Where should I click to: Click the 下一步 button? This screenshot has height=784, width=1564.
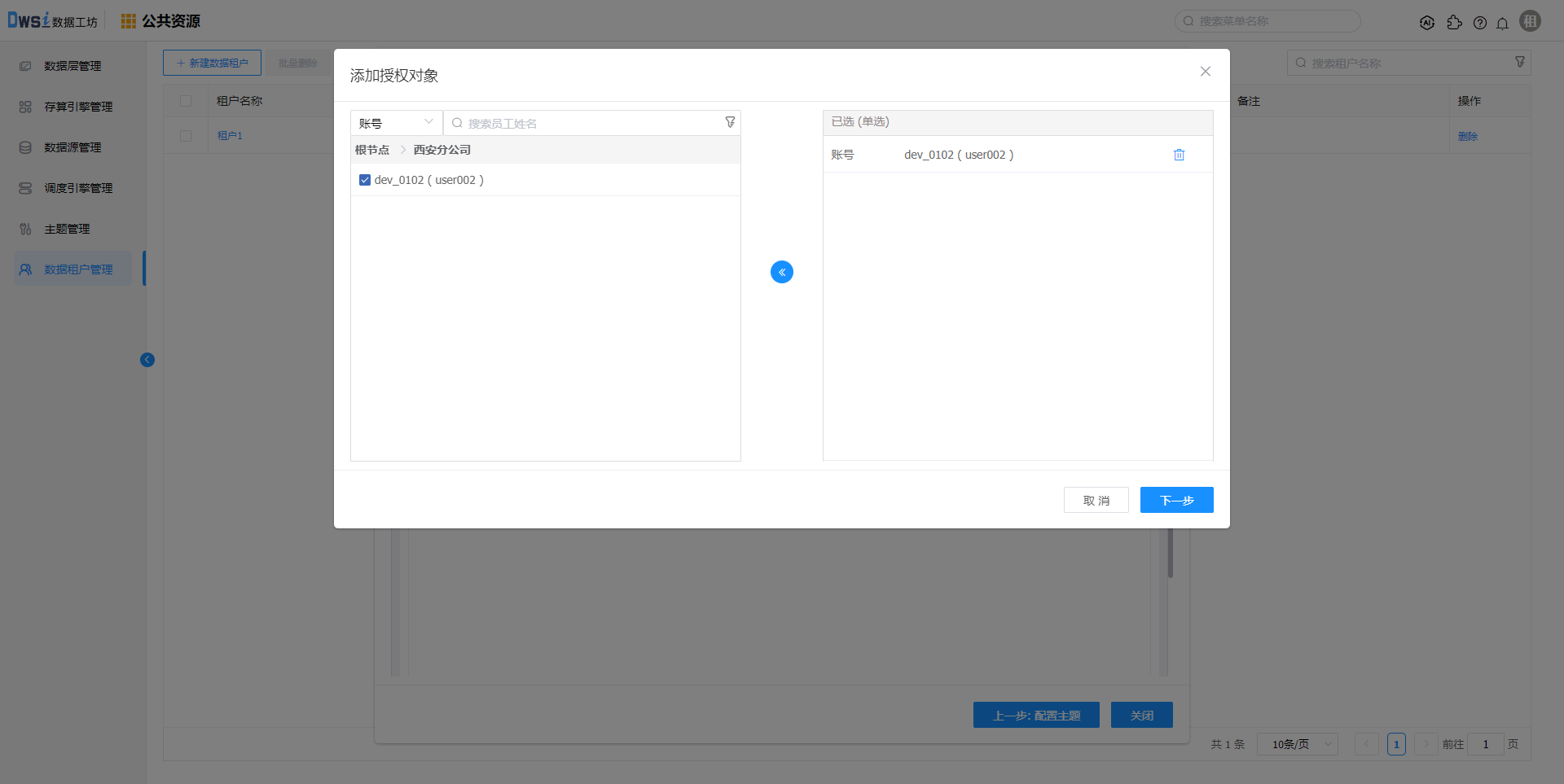pos(1176,500)
